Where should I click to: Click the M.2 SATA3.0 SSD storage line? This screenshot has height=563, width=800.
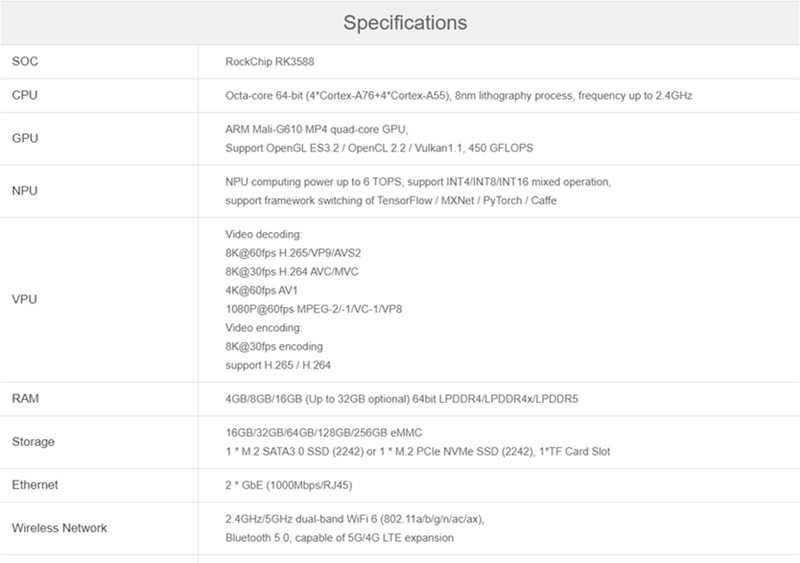pyautogui.click(x=418, y=452)
